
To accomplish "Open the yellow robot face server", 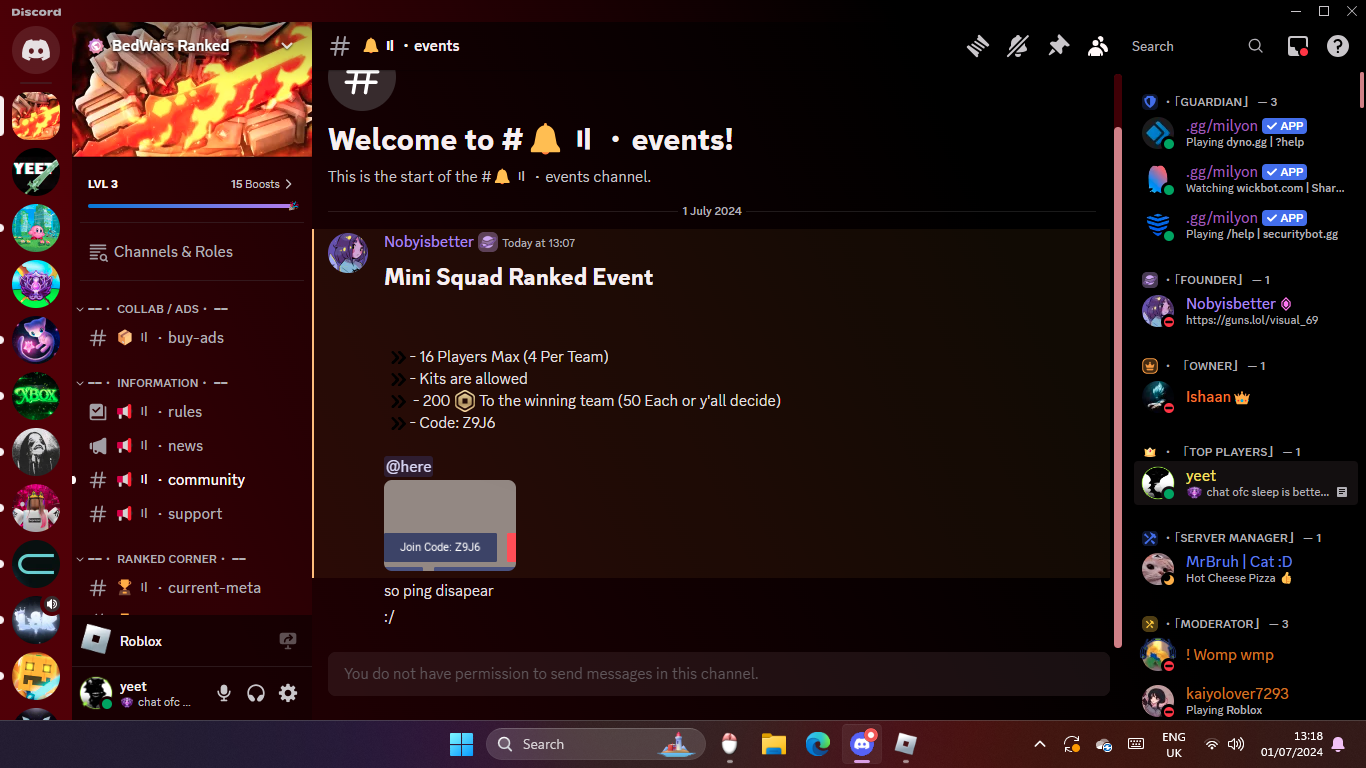I will 36,676.
